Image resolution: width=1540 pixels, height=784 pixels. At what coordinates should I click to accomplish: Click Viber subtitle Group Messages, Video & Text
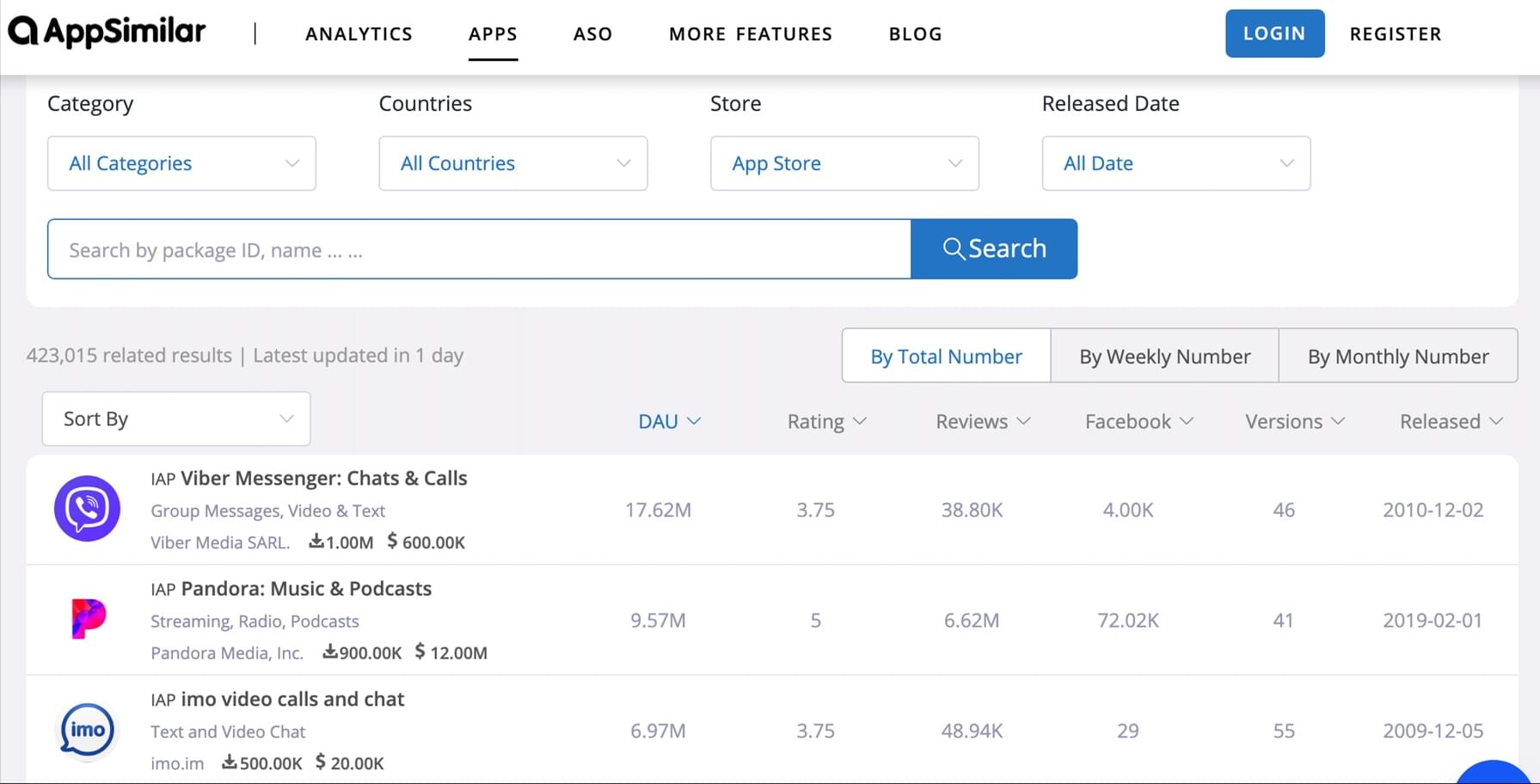tap(267, 511)
